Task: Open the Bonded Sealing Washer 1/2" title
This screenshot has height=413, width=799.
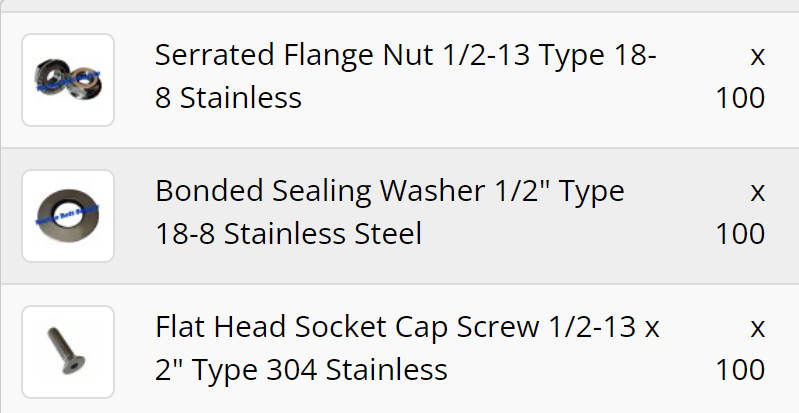Action: (x=389, y=191)
